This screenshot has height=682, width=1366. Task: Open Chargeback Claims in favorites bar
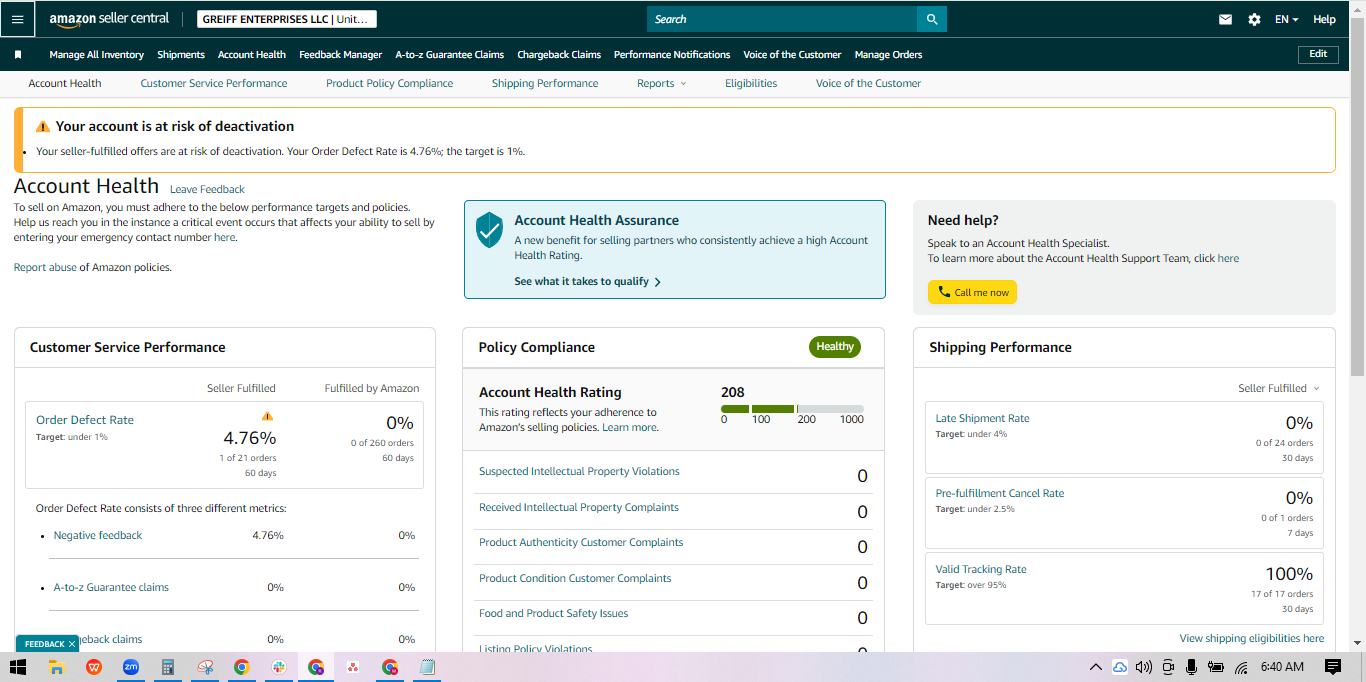tap(559, 55)
